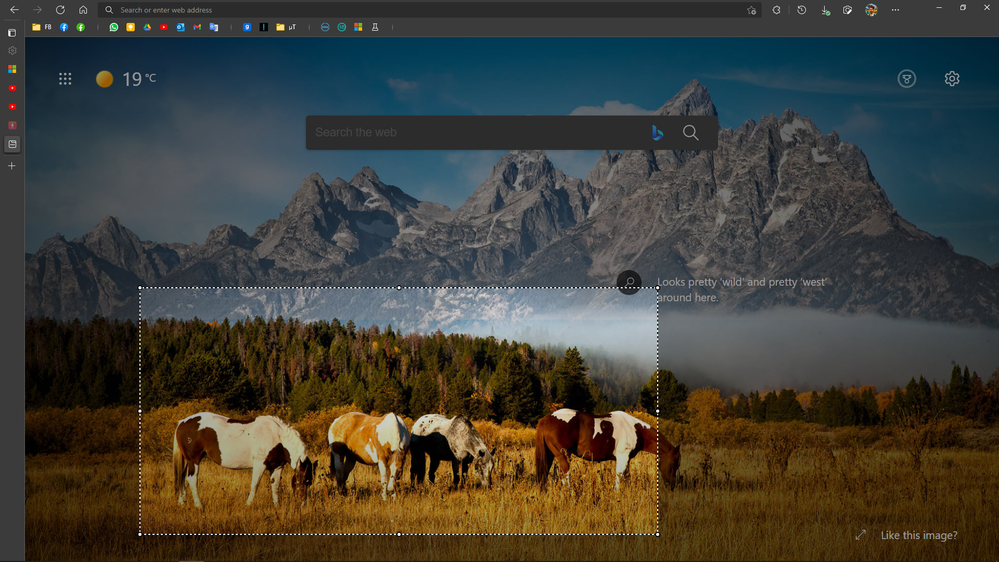The height and width of the screenshot is (562, 999).
Task: Select the active New Tab in sidebar
Action: coord(12,145)
